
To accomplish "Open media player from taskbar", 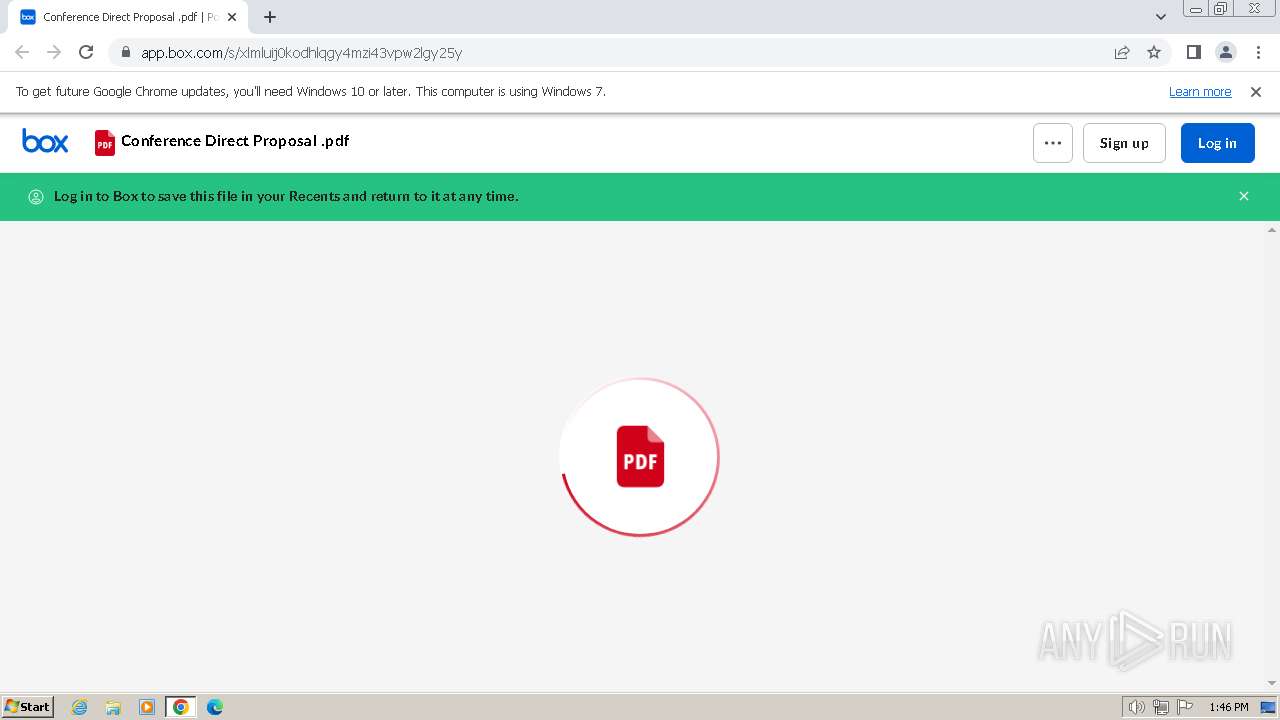I will 147,707.
